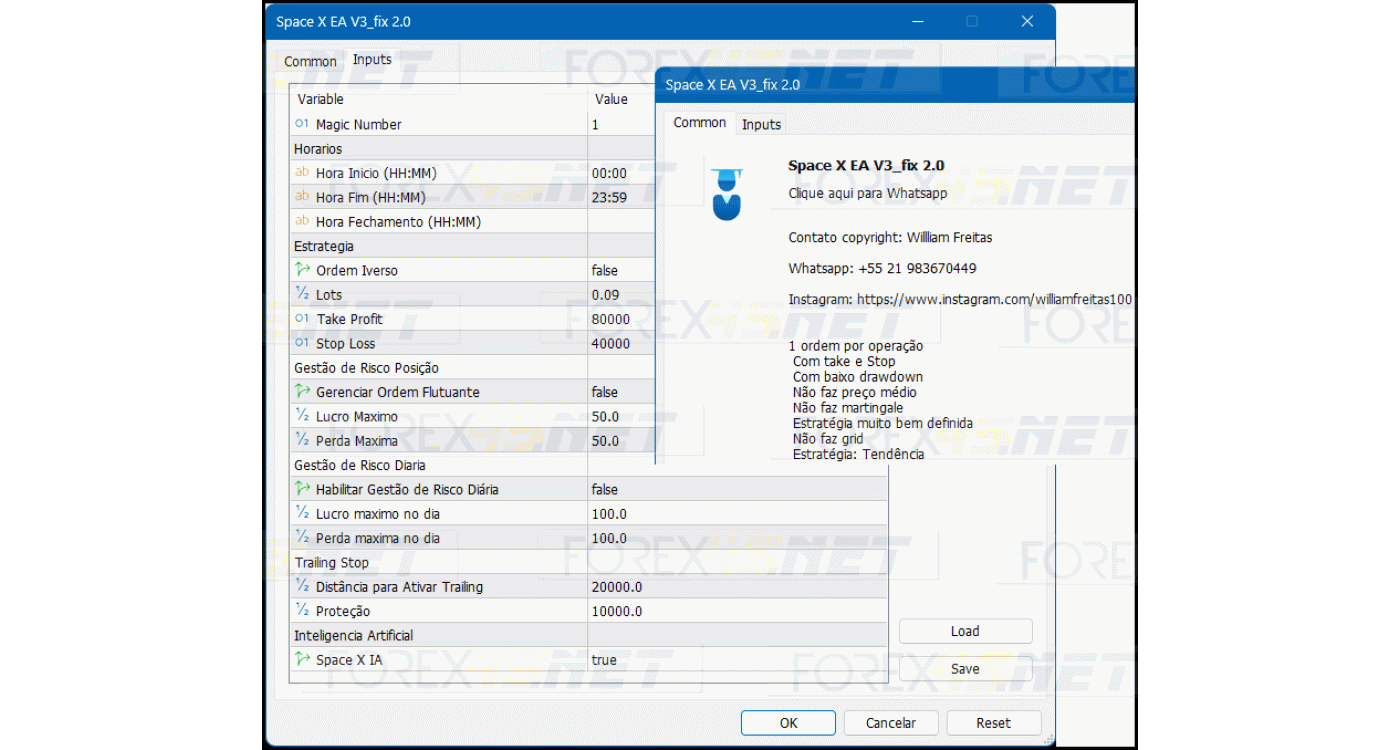Viewport: 1400px width, 750px height.
Task: Click the Magic Number integer type icon
Action: pos(302,124)
